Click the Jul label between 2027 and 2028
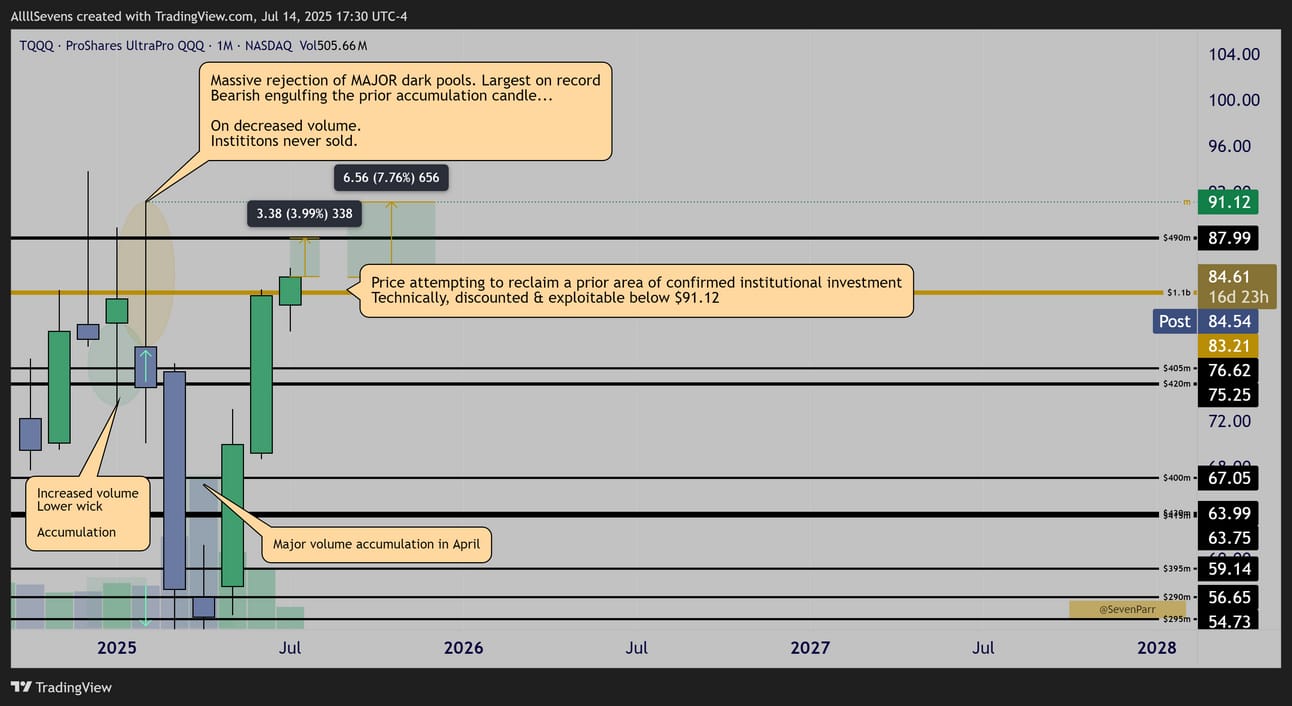Screen dimensions: 1292x706 (983, 648)
